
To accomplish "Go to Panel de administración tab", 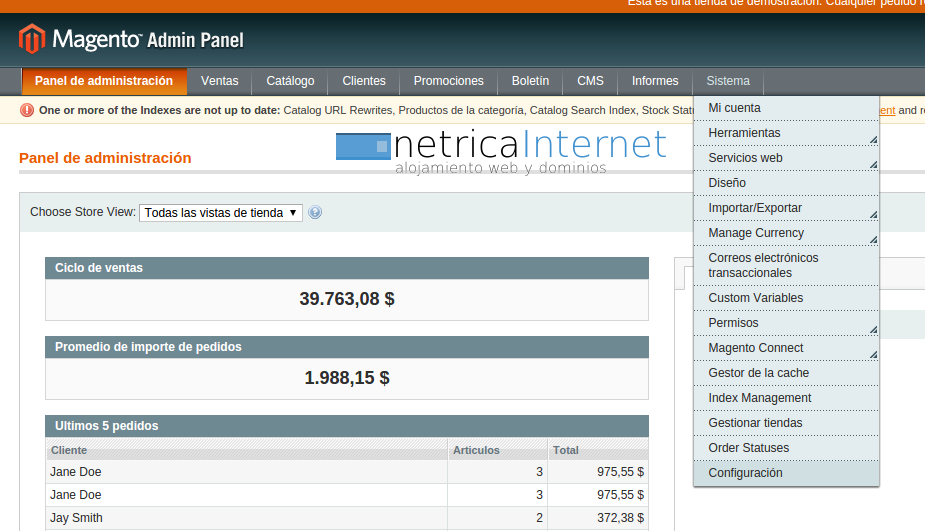I will tap(104, 81).
